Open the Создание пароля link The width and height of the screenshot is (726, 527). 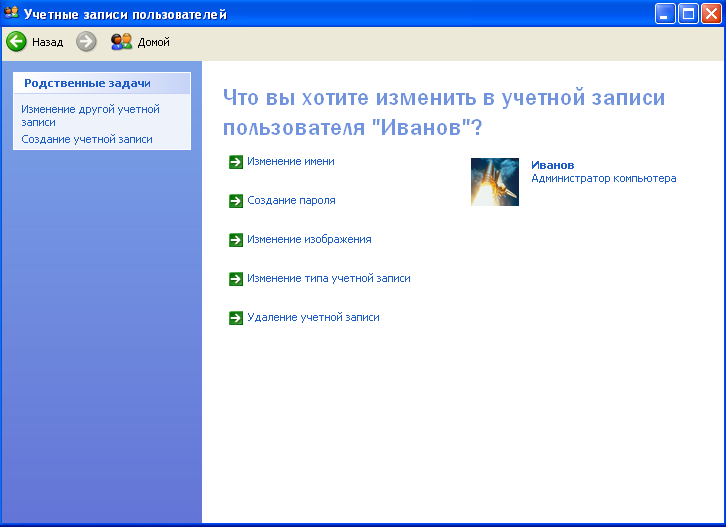pyautogui.click(x=291, y=200)
